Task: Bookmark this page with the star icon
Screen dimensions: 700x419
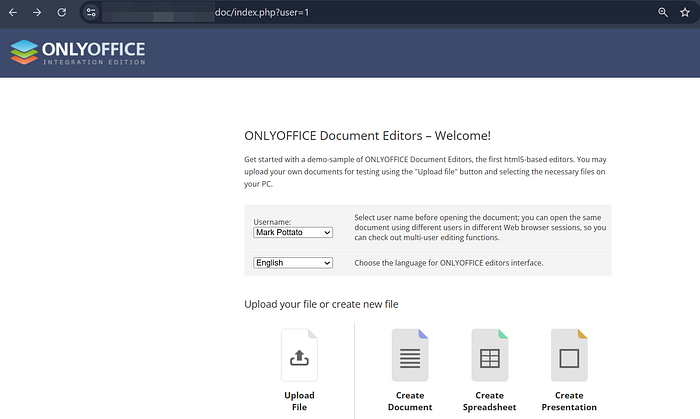Action: 685,12
